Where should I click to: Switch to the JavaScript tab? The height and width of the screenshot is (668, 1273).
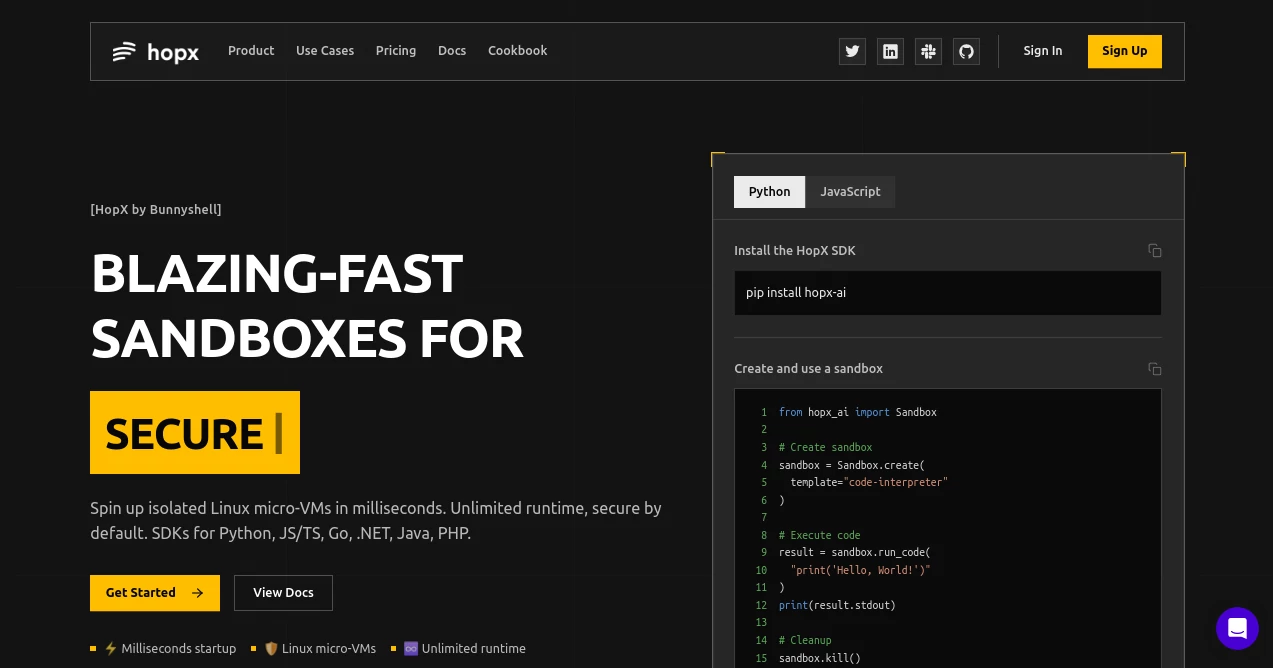click(x=850, y=192)
